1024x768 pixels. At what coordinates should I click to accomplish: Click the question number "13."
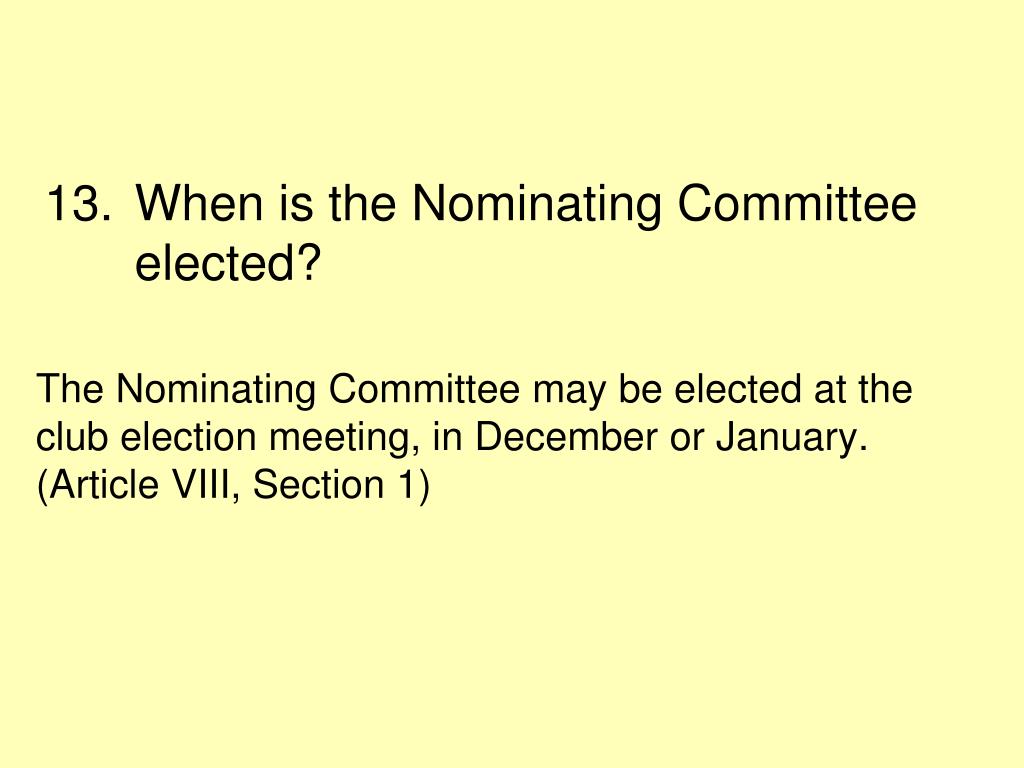point(78,203)
